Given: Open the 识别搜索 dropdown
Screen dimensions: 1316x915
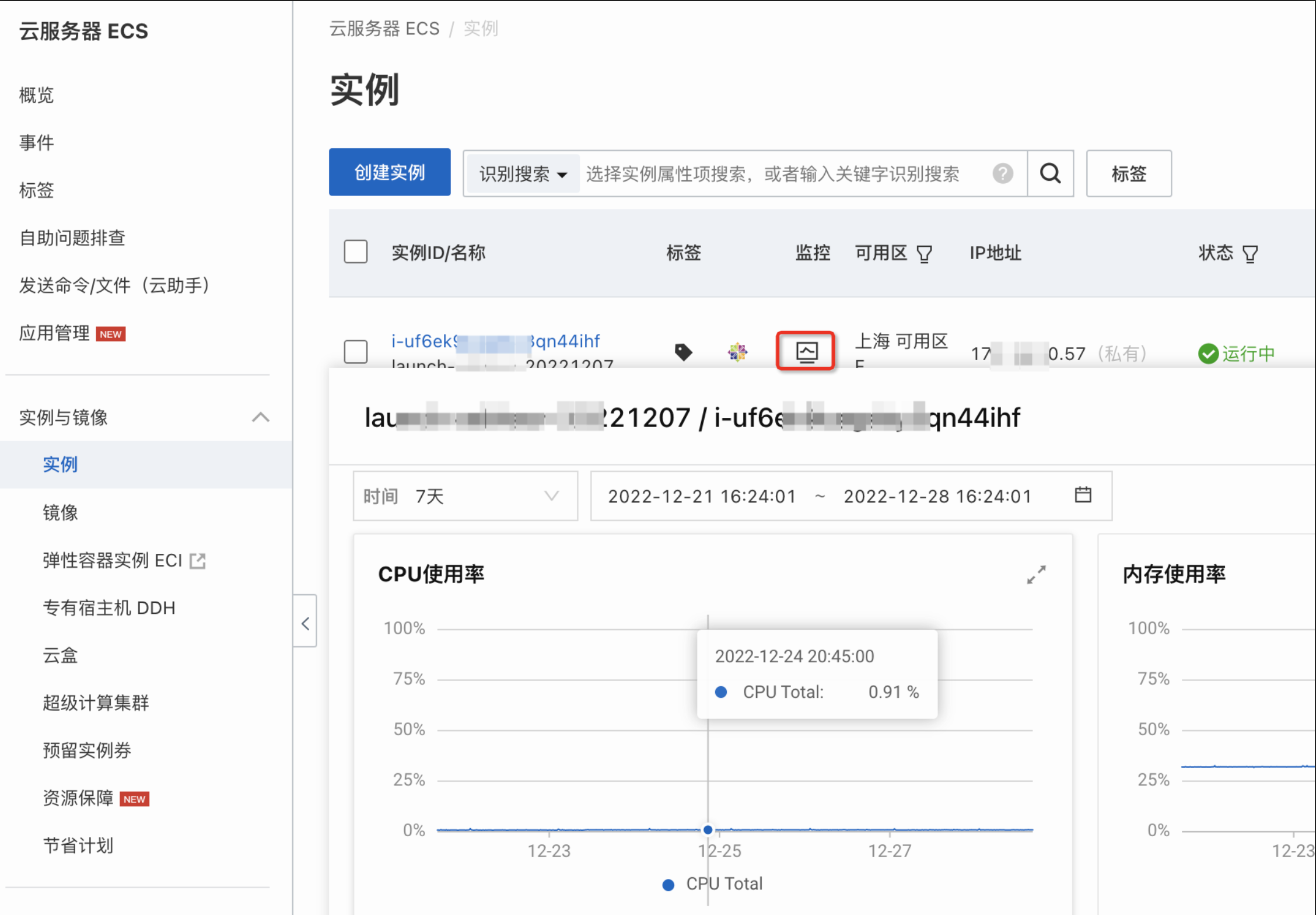Looking at the screenshot, I should click(x=523, y=174).
